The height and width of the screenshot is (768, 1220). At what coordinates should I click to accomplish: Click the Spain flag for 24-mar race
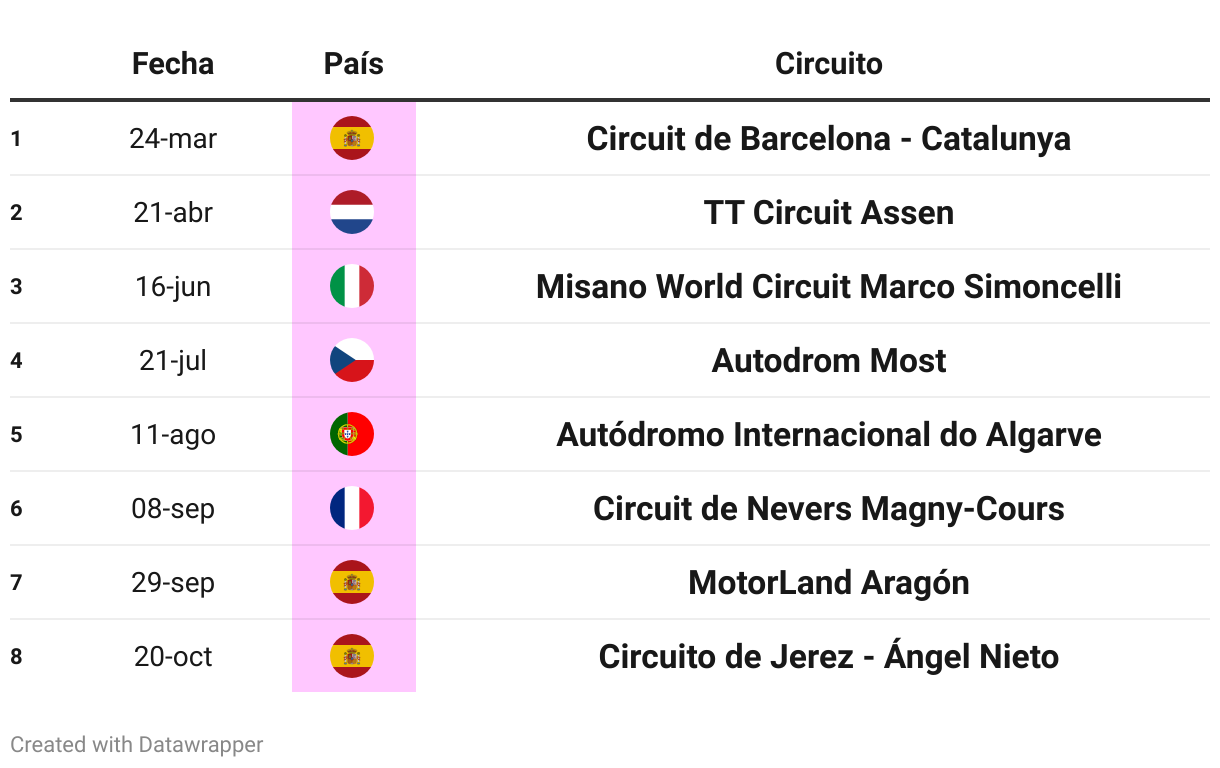(352, 138)
